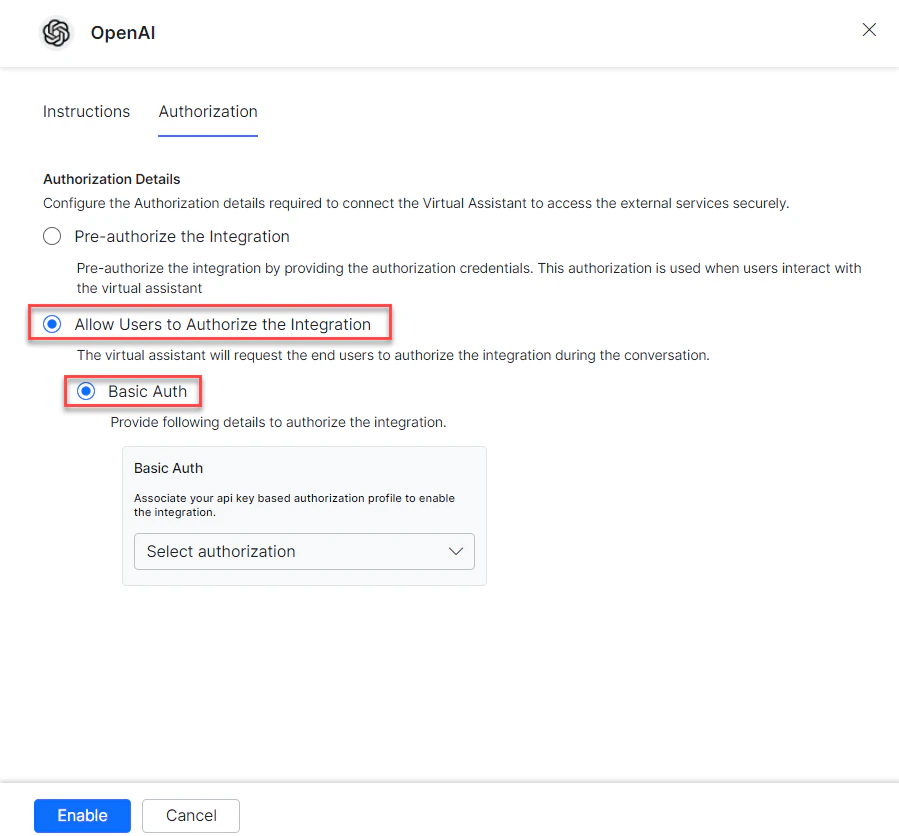
Task: Cancel the OpenAI integration setup
Action: coord(190,815)
